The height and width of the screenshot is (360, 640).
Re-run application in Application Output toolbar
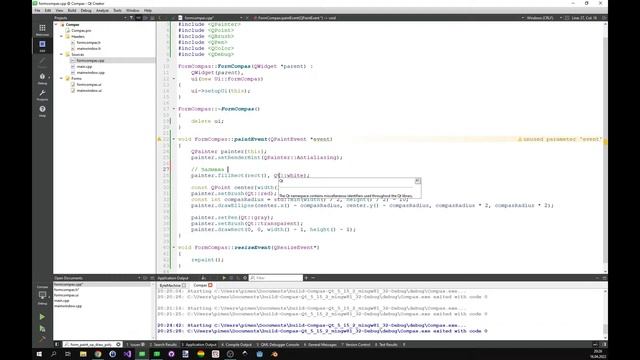[x=224, y=278]
